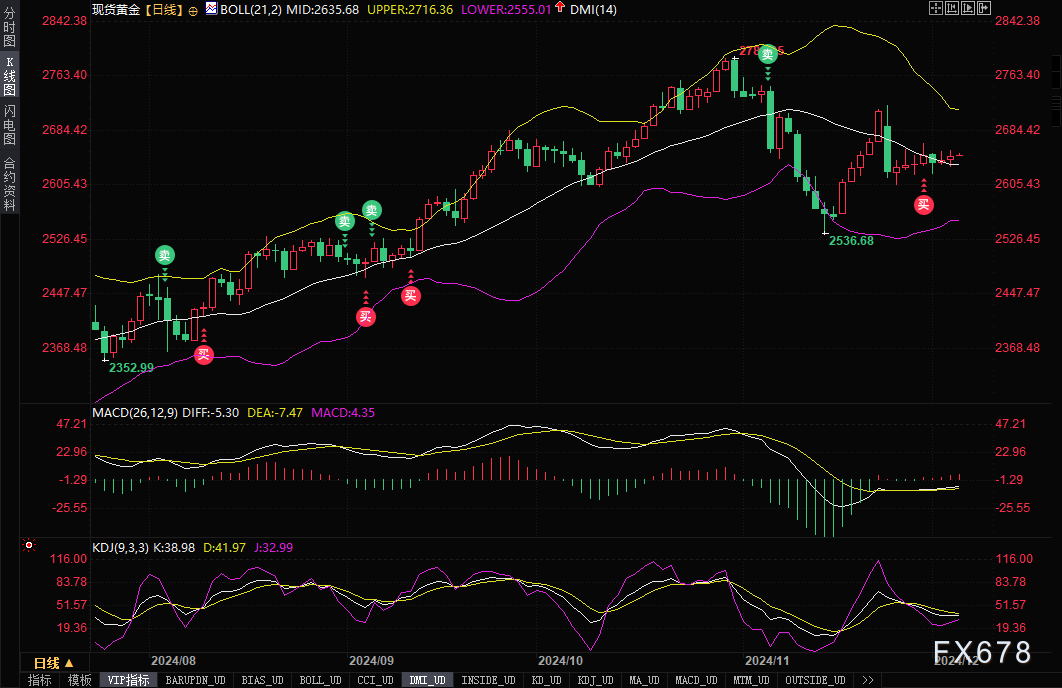Click the lower 卖 marker of the September pair

pyautogui.click(x=345, y=221)
